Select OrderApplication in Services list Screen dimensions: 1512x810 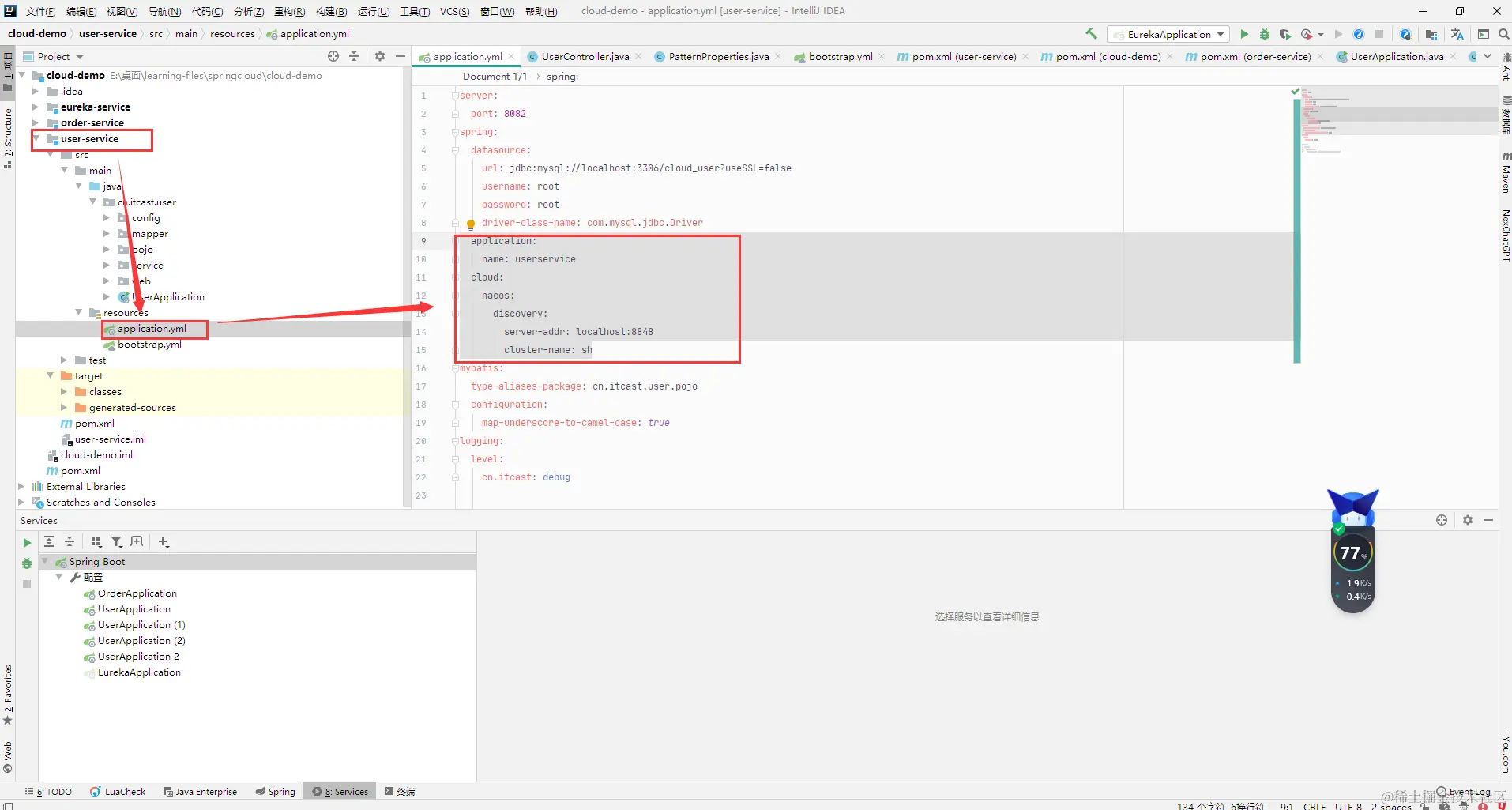137,593
